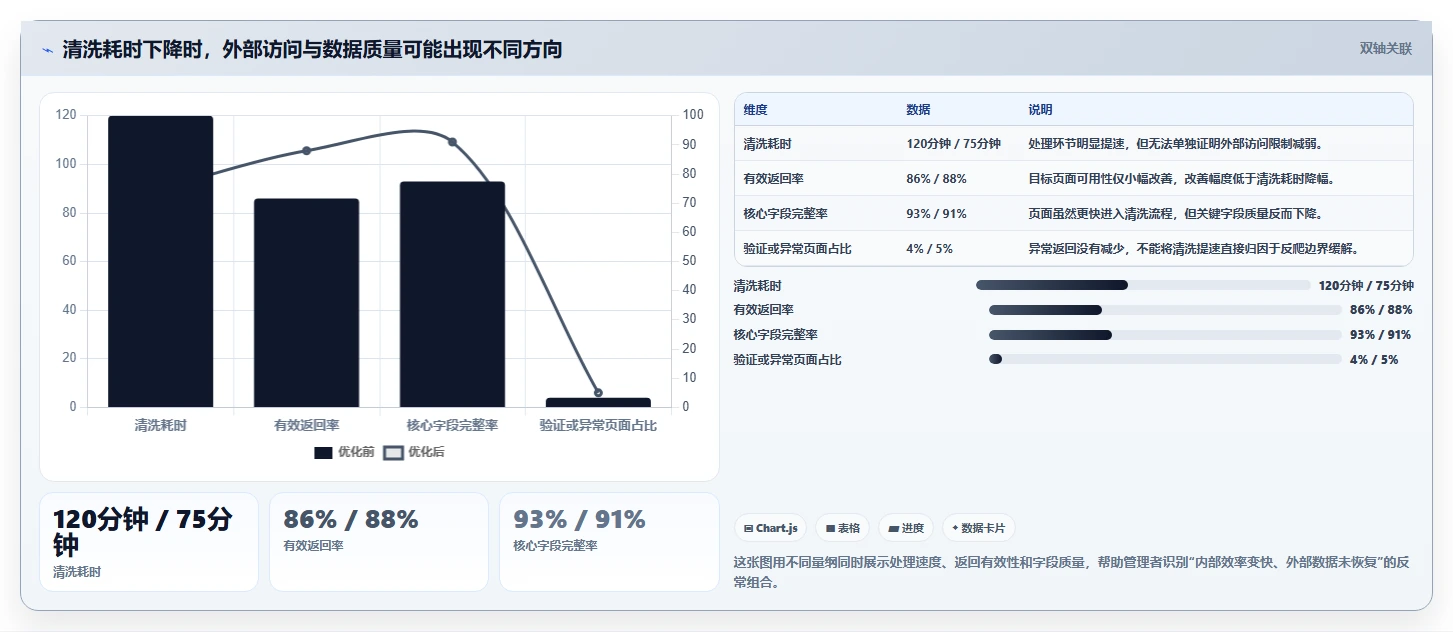Click the 120 left axis tick
The height and width of the screenshot is (632, 1453).
pos(66,115)
